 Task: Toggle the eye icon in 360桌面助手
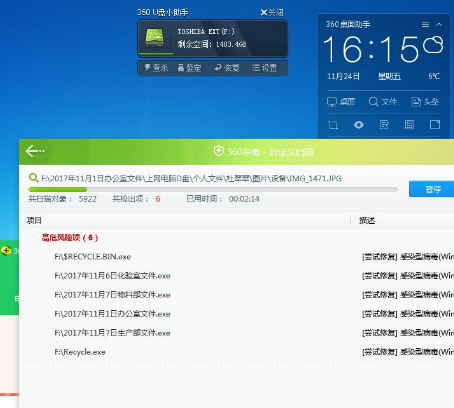click(359, 125)
